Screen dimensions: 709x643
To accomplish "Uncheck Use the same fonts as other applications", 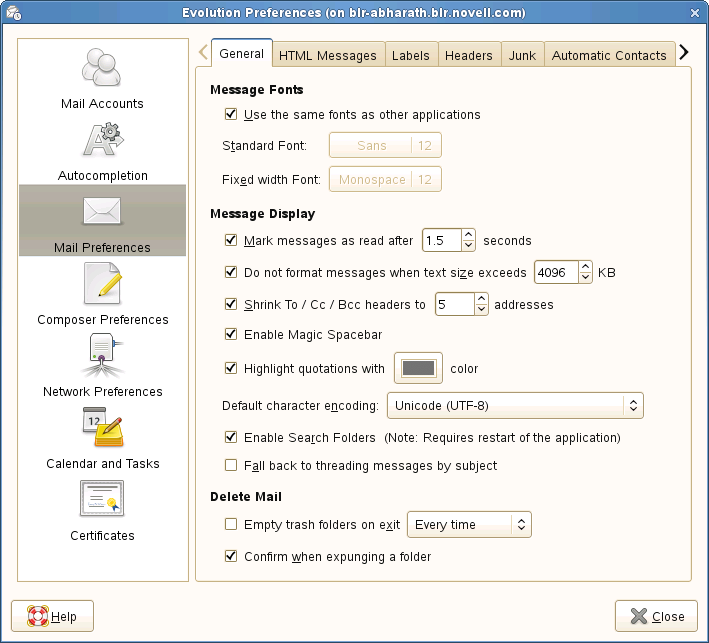I will click(232, 115).
